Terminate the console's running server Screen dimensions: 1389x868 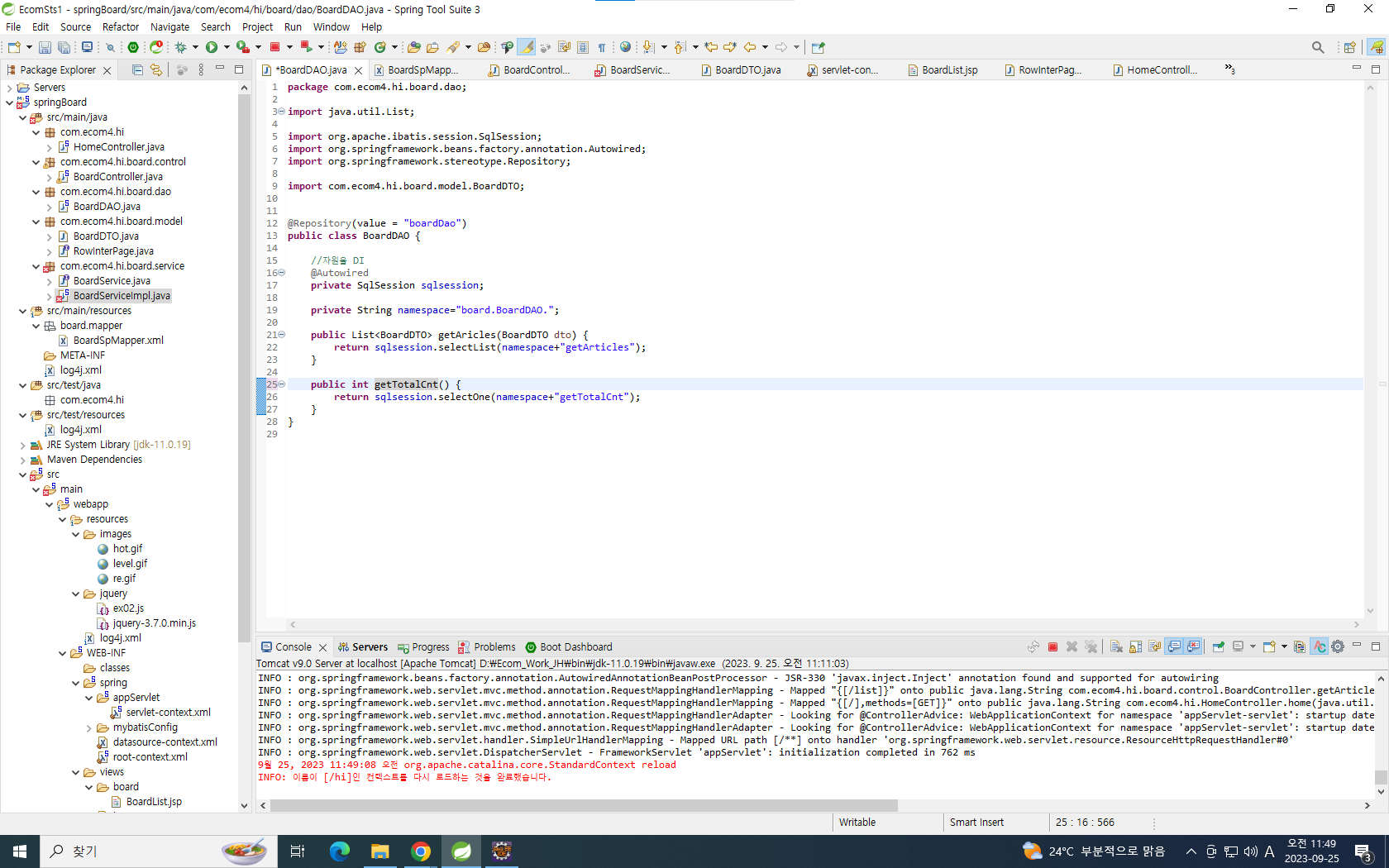click(1052, 646)
